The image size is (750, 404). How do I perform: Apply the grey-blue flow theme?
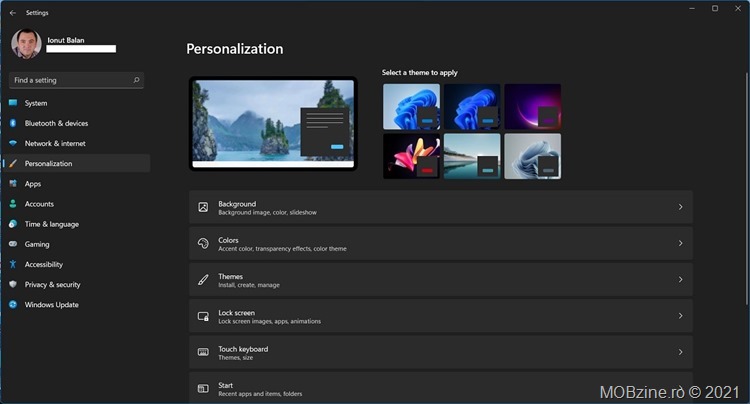532,156
